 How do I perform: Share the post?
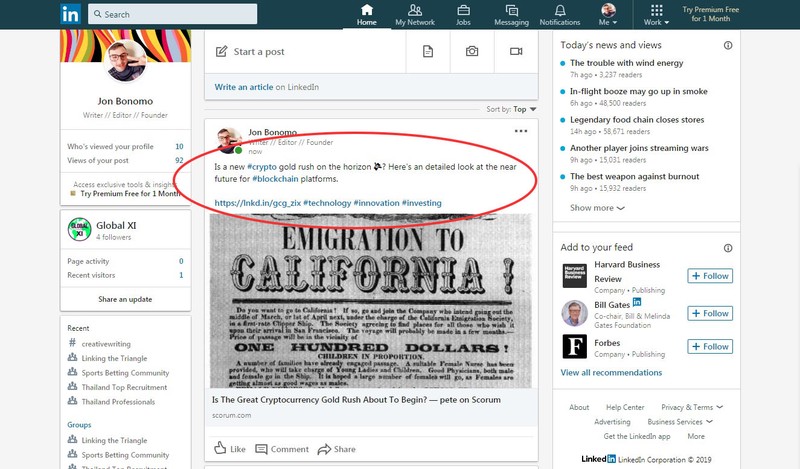(336, 449)
